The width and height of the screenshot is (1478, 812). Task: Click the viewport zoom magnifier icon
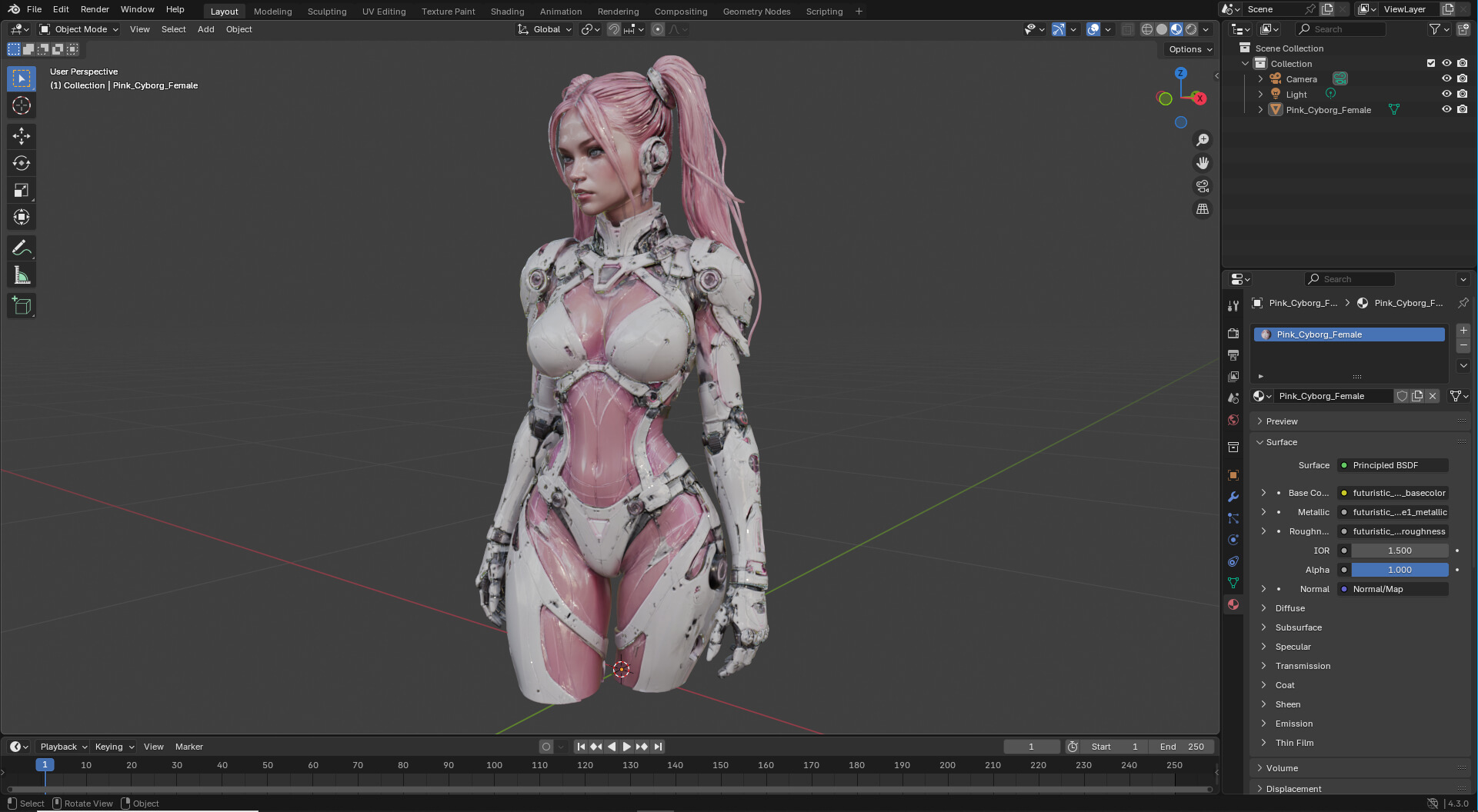pos(1202,140)
